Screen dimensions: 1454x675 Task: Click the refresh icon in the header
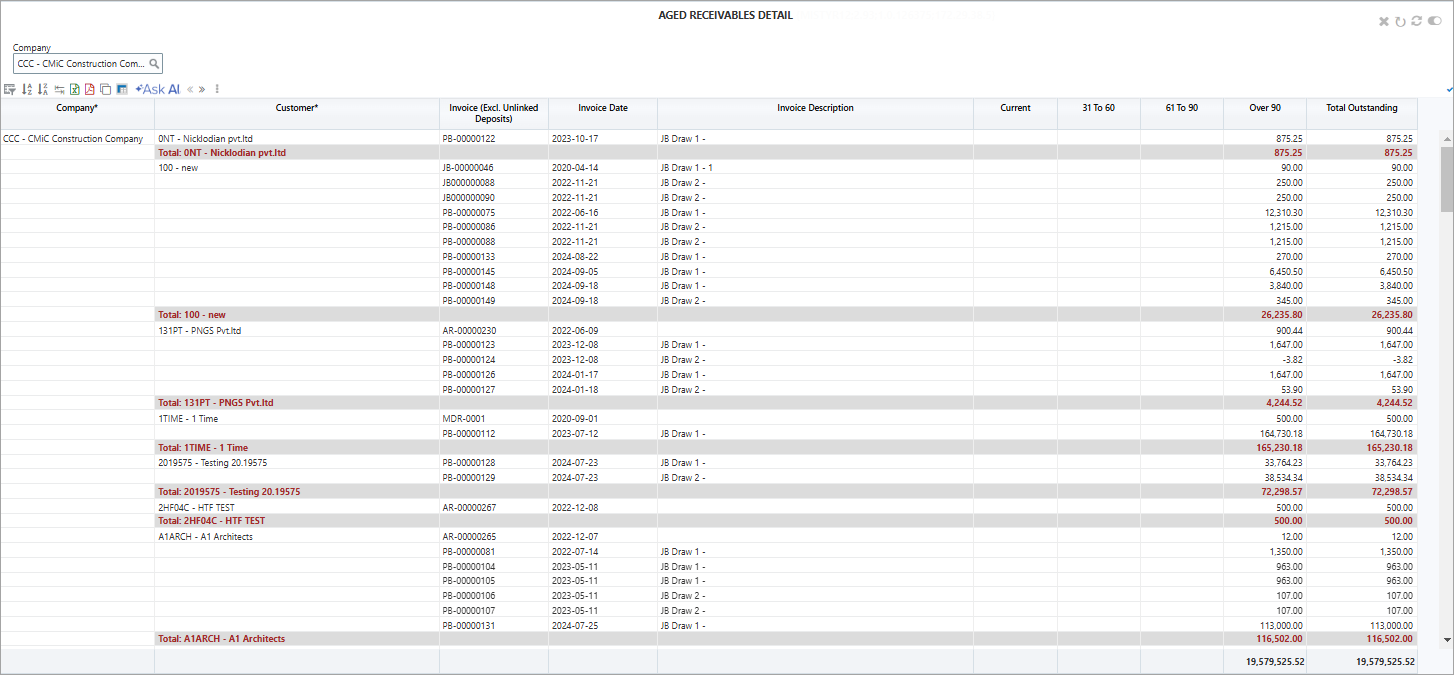[x=1416, y=21]
